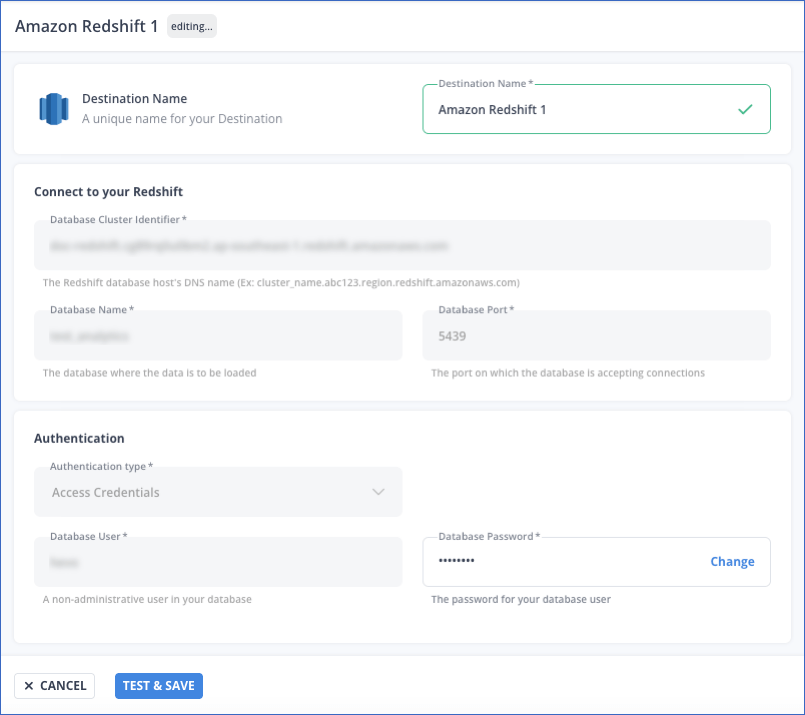This screenshot has height=715, width=805.
Task: Click the bold 'Destination Name' label beside logo
Action: (135, 99)
